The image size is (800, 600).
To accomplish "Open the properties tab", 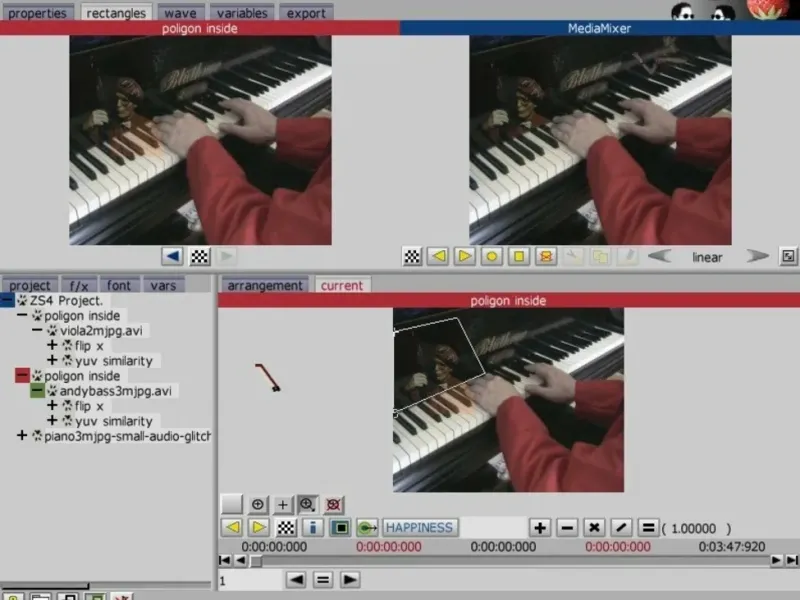I will [x=37, y=13].
